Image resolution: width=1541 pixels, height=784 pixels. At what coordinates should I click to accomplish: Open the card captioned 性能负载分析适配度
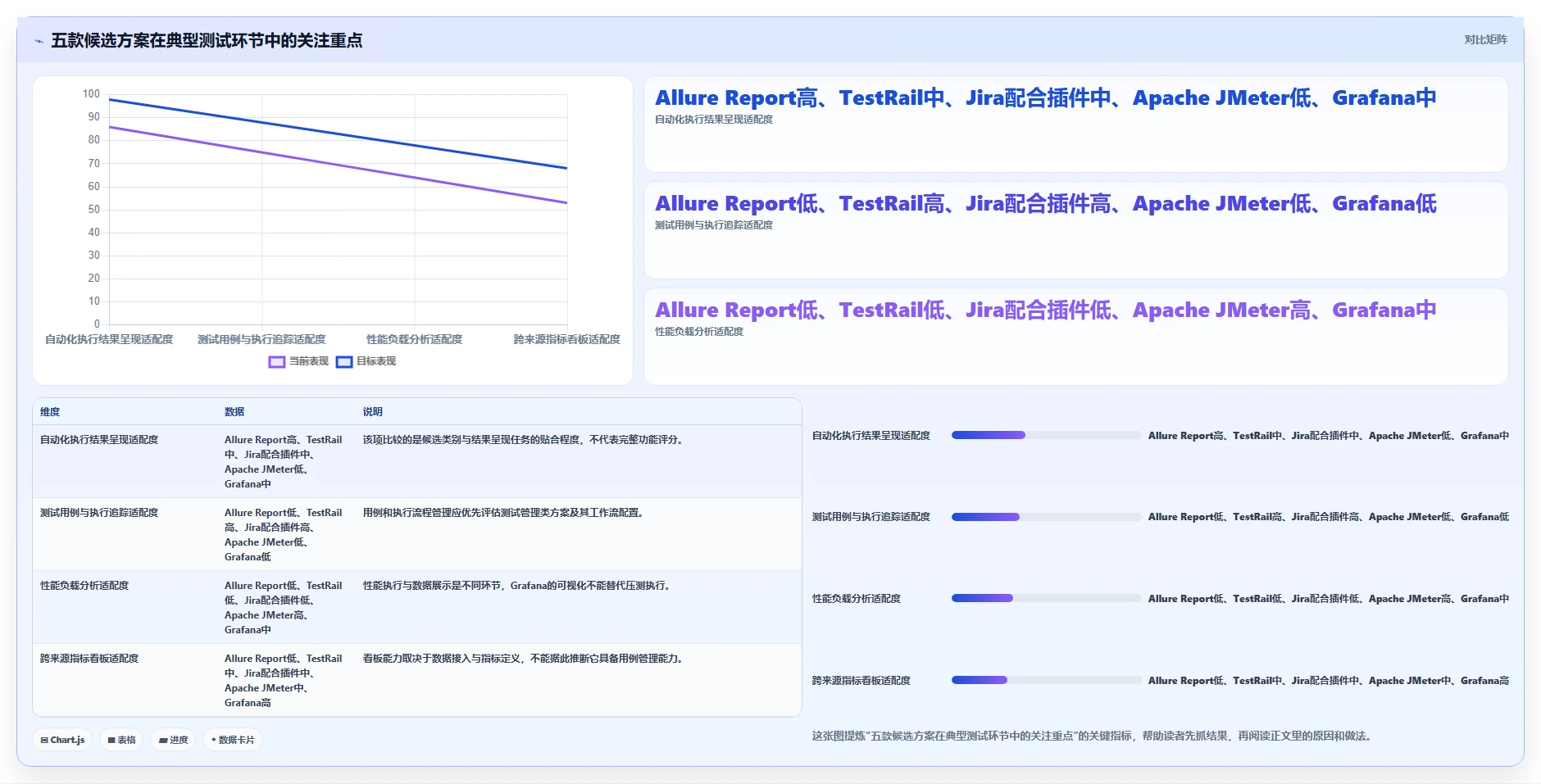1075,337
